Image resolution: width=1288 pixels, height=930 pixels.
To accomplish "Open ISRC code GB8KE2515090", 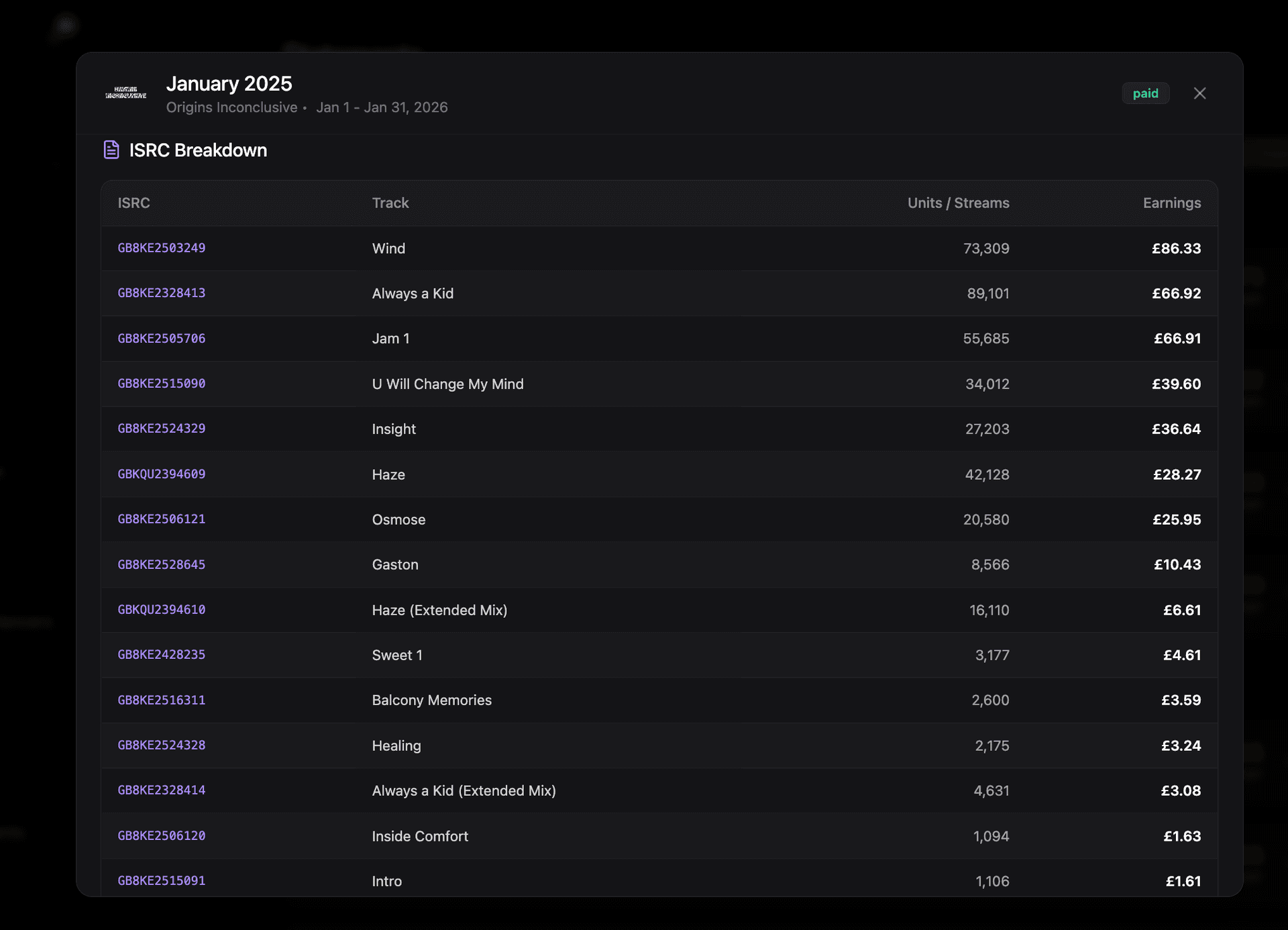I will [x=162, y=383].
